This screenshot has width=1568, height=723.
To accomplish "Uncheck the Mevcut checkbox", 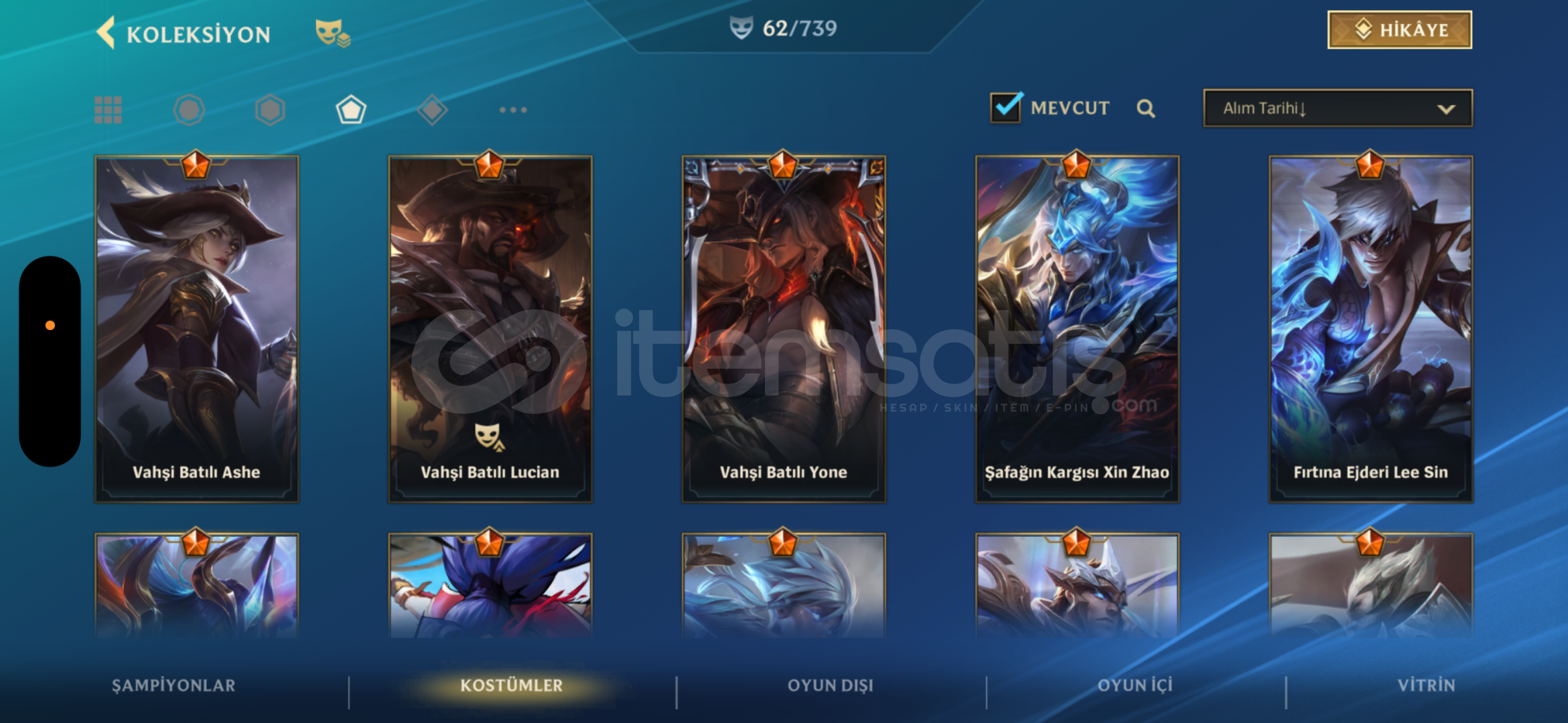I will pos(1007,107).
